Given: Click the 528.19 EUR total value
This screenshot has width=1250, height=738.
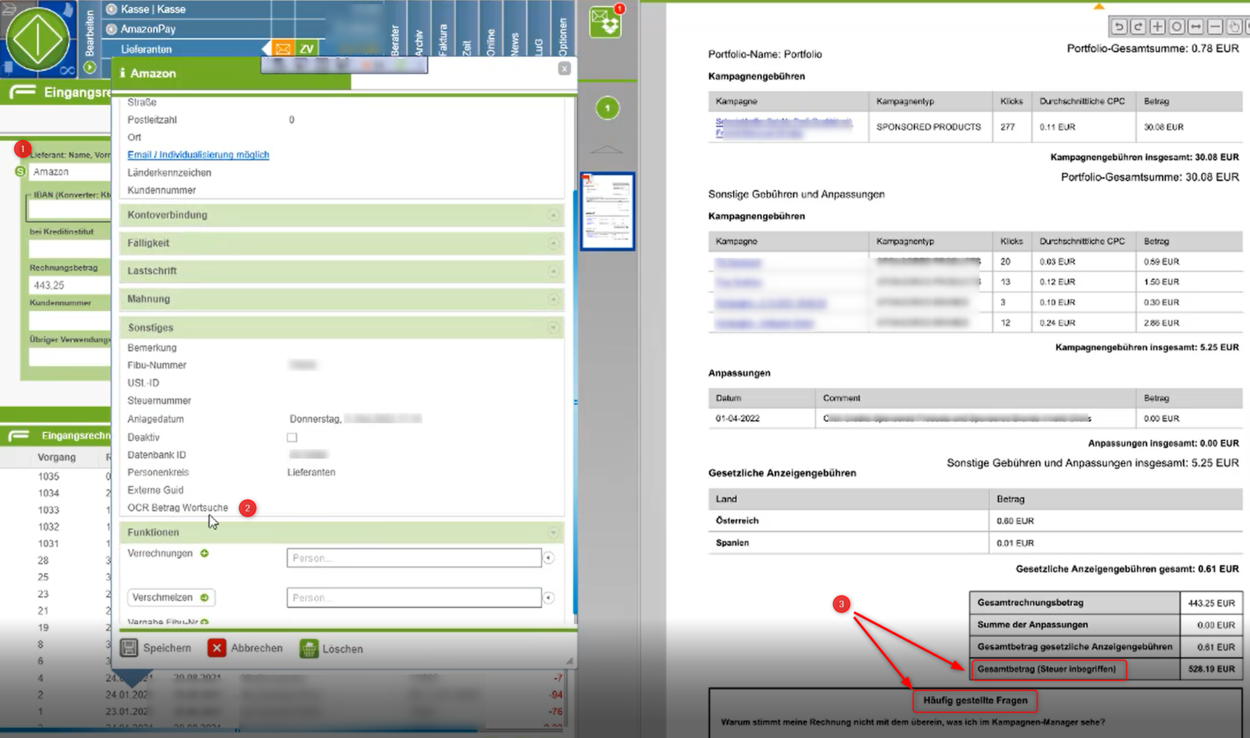Looking at the screenshot, I should (x=1210, y=669).
